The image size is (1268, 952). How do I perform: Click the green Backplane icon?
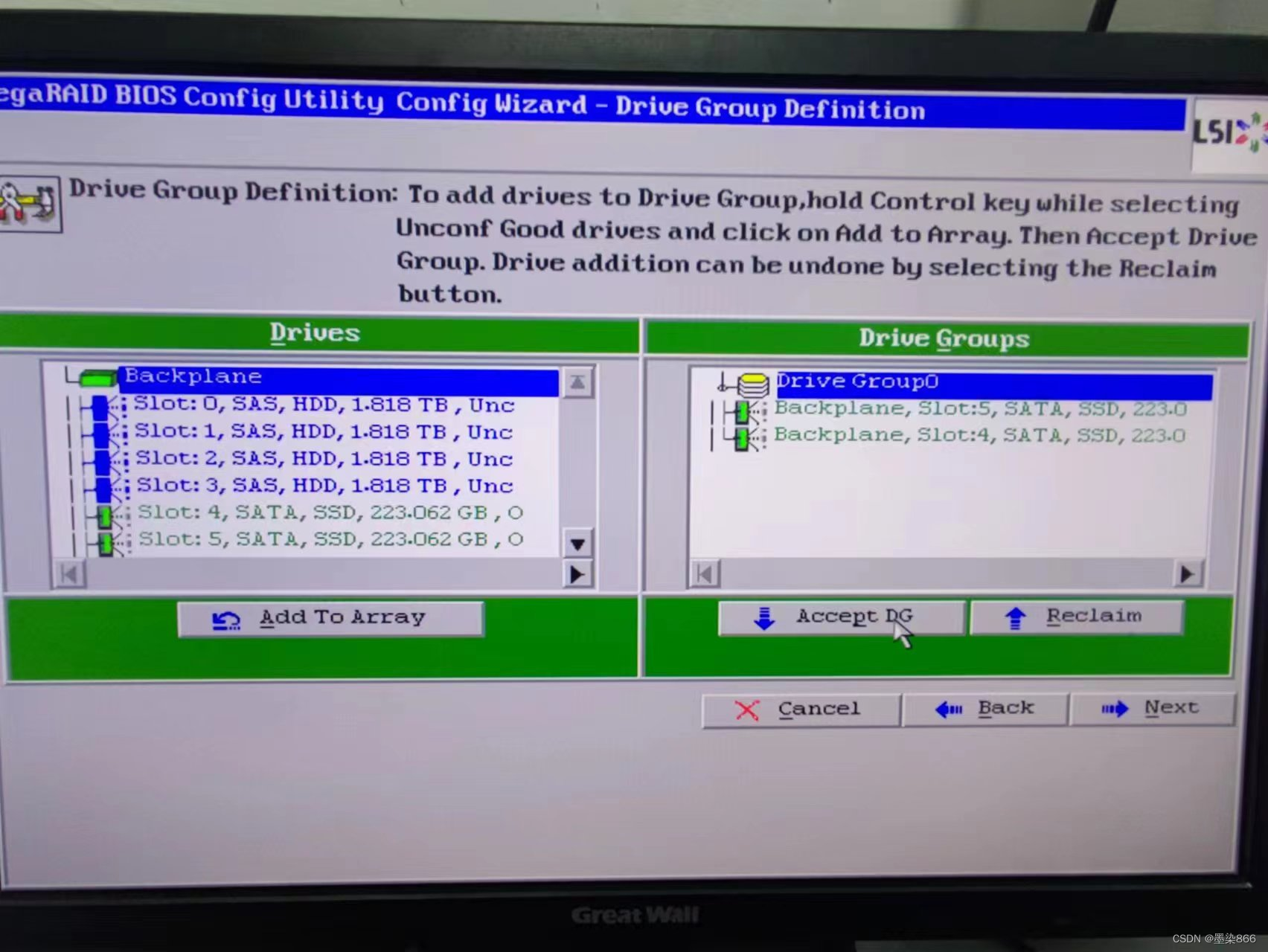coord(98,378)
